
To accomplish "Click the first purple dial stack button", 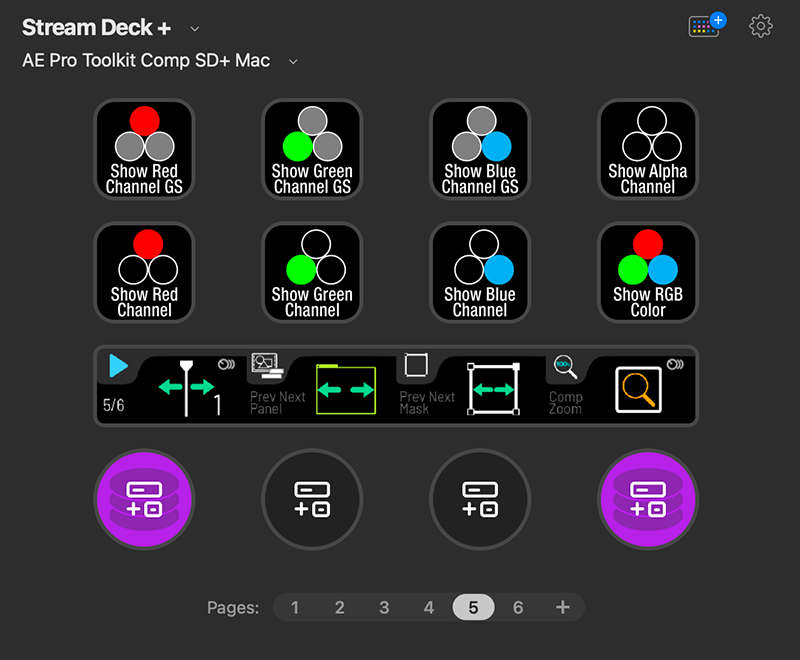I will coord(144,499).
